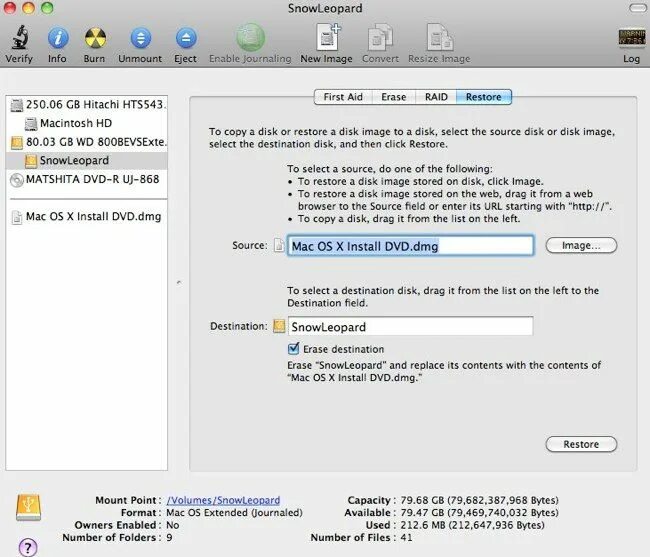The height and width of the screenshot is (557, 650).
Task: Click into the Source field
Action: tap(410, 246)
